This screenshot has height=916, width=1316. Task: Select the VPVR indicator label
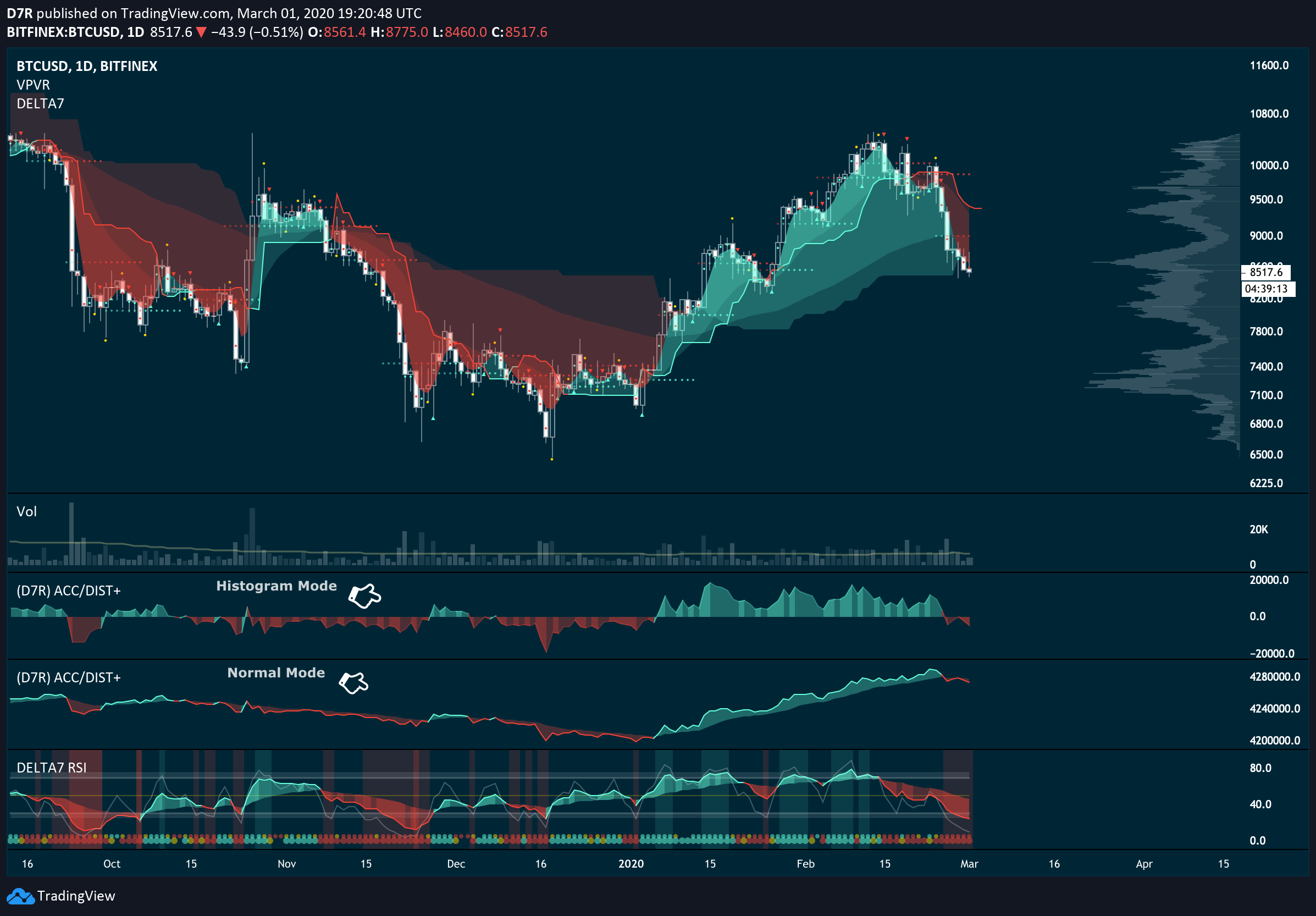33,85
